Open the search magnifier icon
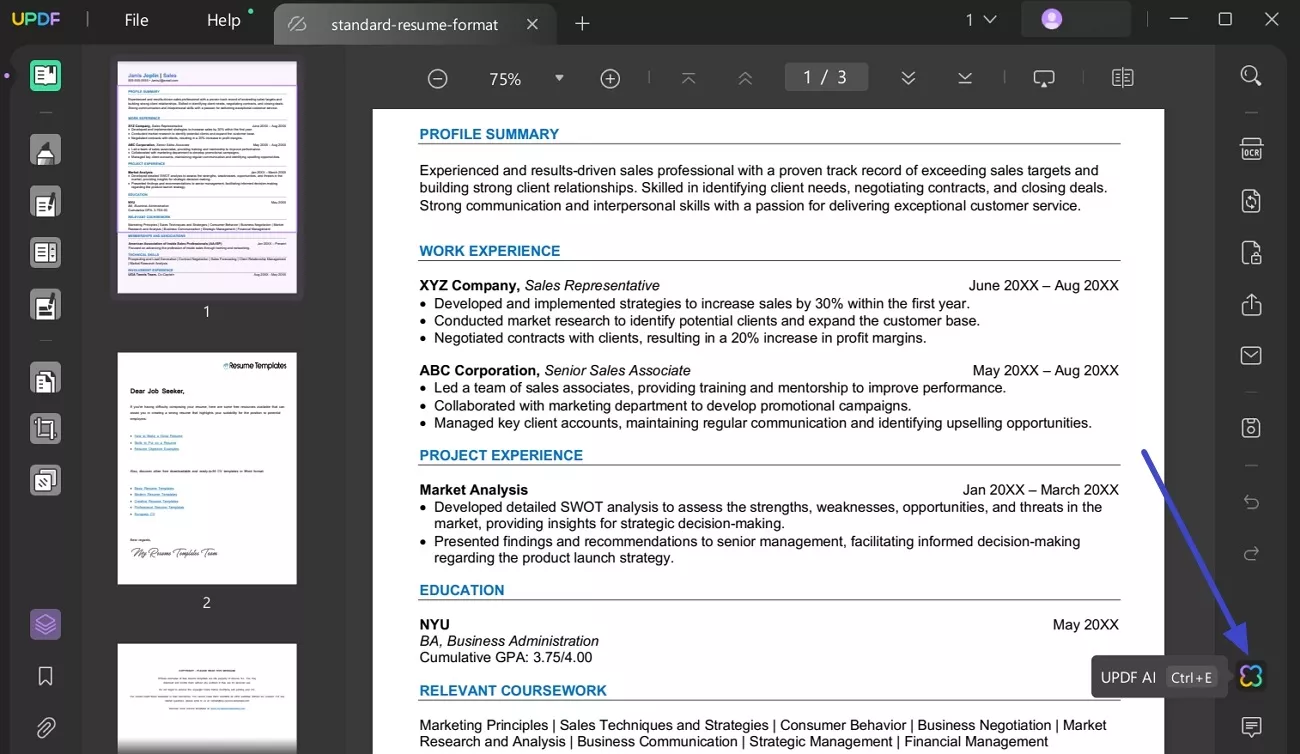The height and width of the screenshot is (754, 1300). [1250, 76]
